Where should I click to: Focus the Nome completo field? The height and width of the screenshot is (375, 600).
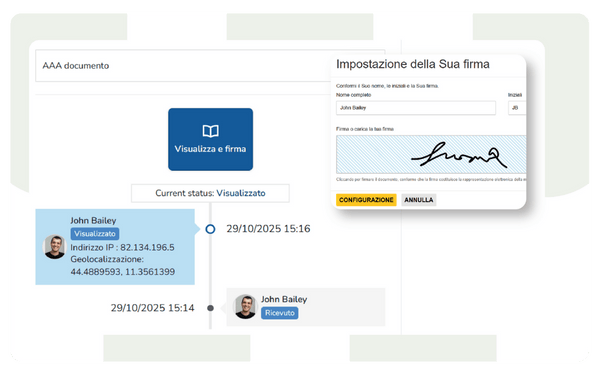416,108
